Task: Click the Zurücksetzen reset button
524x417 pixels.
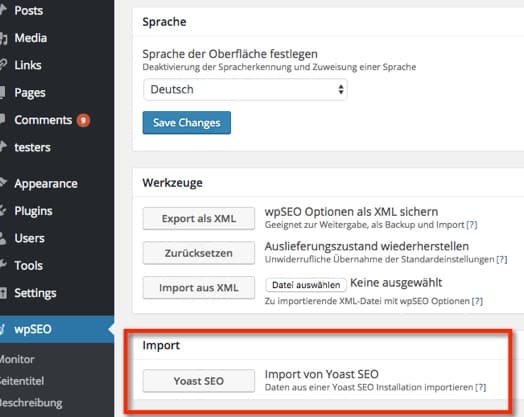Action: 199,253
